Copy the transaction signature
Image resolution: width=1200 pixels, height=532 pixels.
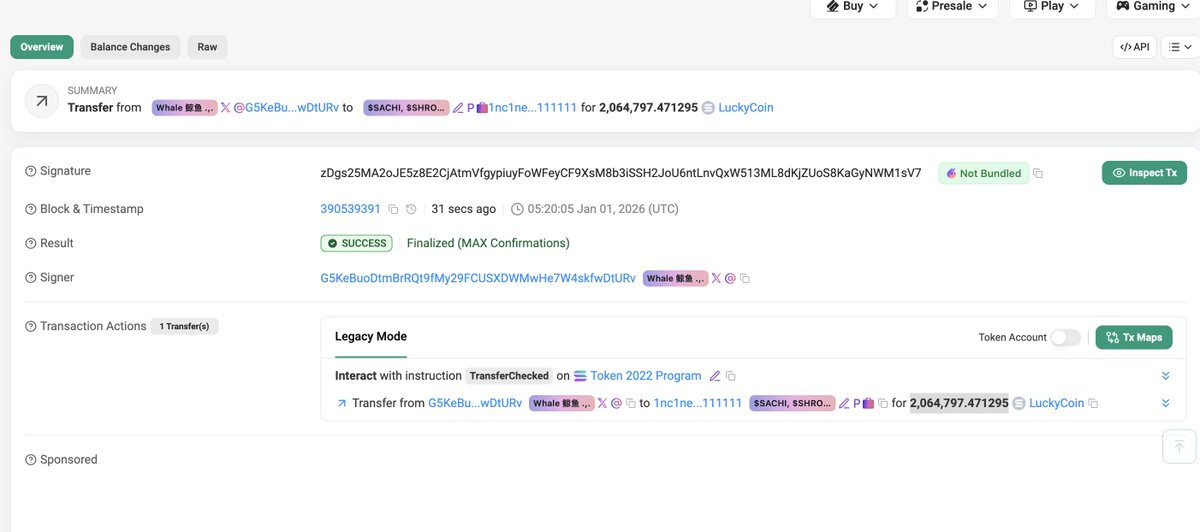(x=1038, y=174)
